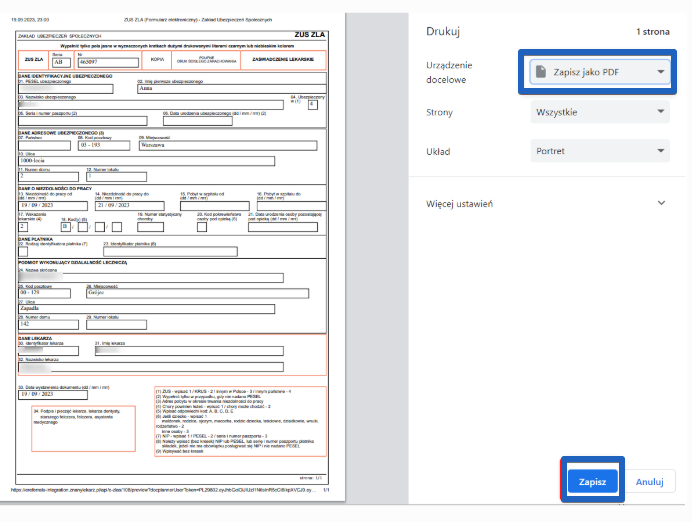The width and height of the screenshot is (692, 522).
Task: Click the Zapisz button
Action: (592, 481)
